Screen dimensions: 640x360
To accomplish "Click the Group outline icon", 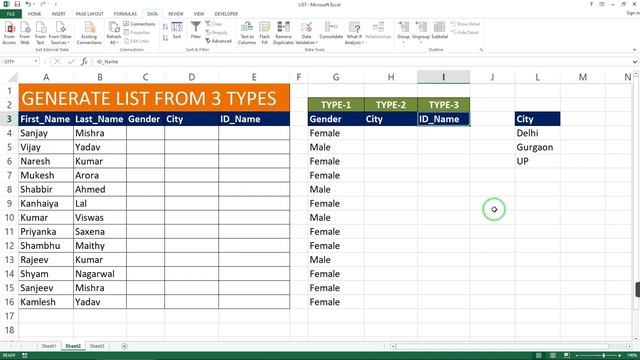I will point(404,27).
